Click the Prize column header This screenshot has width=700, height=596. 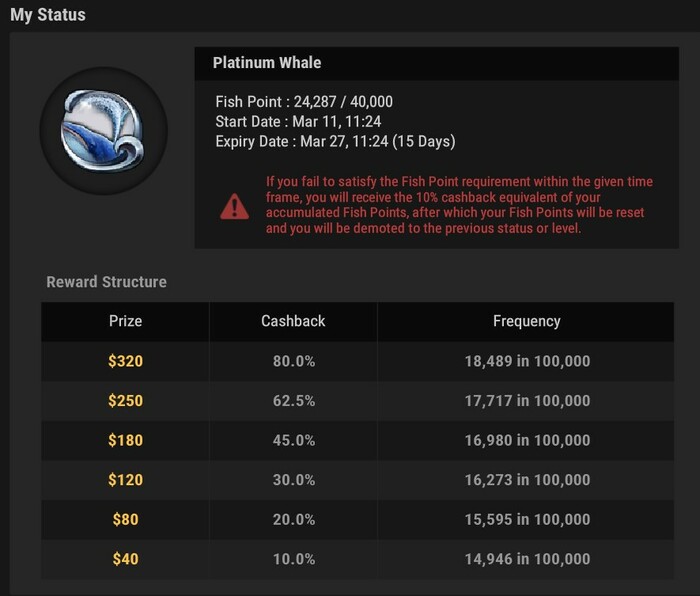(125, 321)
